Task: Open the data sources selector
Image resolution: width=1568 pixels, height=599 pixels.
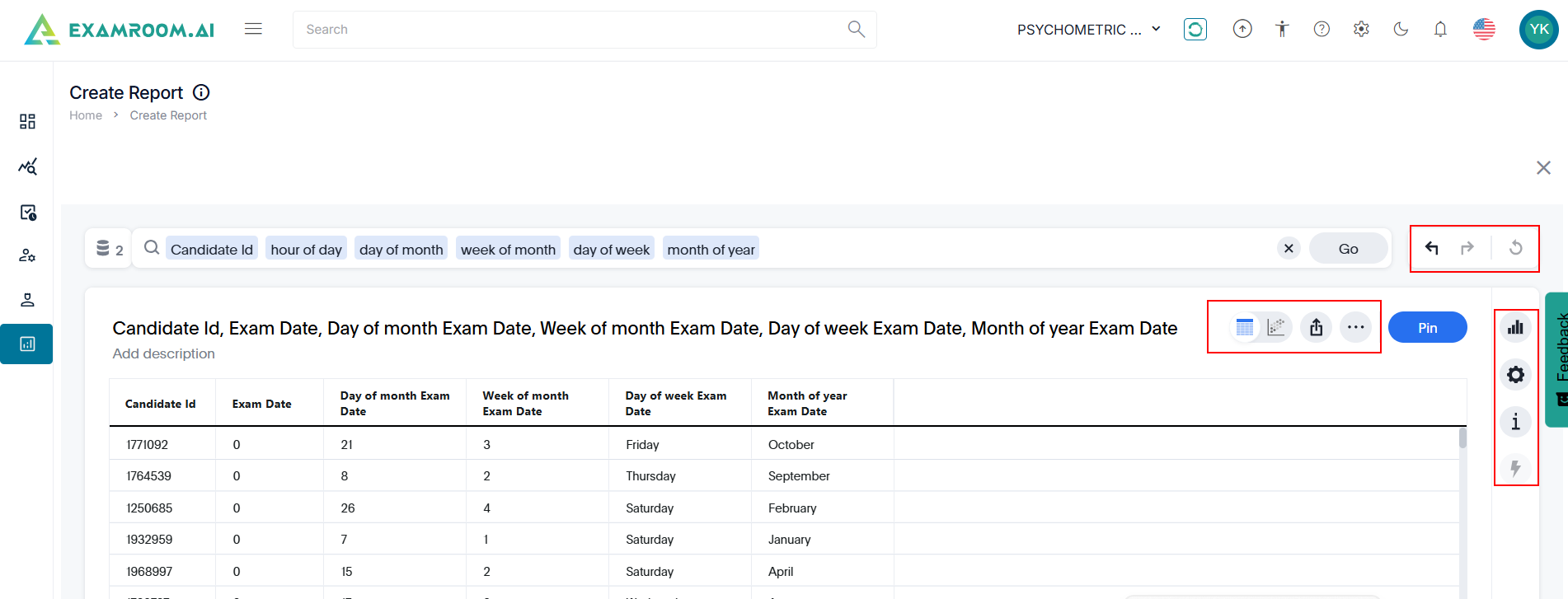Action: [x=109, y=249]
